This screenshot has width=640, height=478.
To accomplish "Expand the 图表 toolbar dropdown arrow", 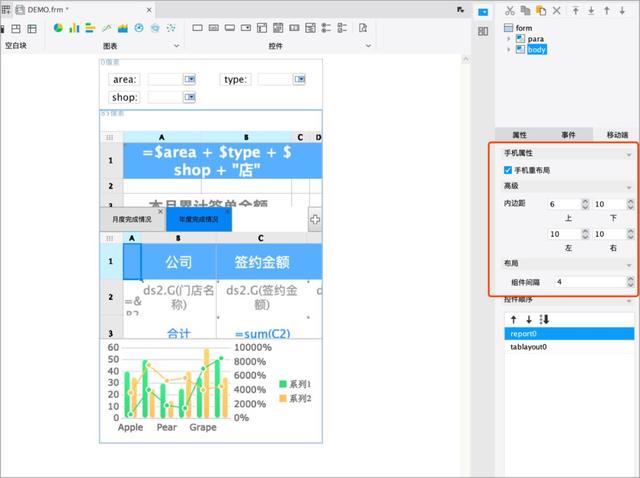I will [176, 46].
